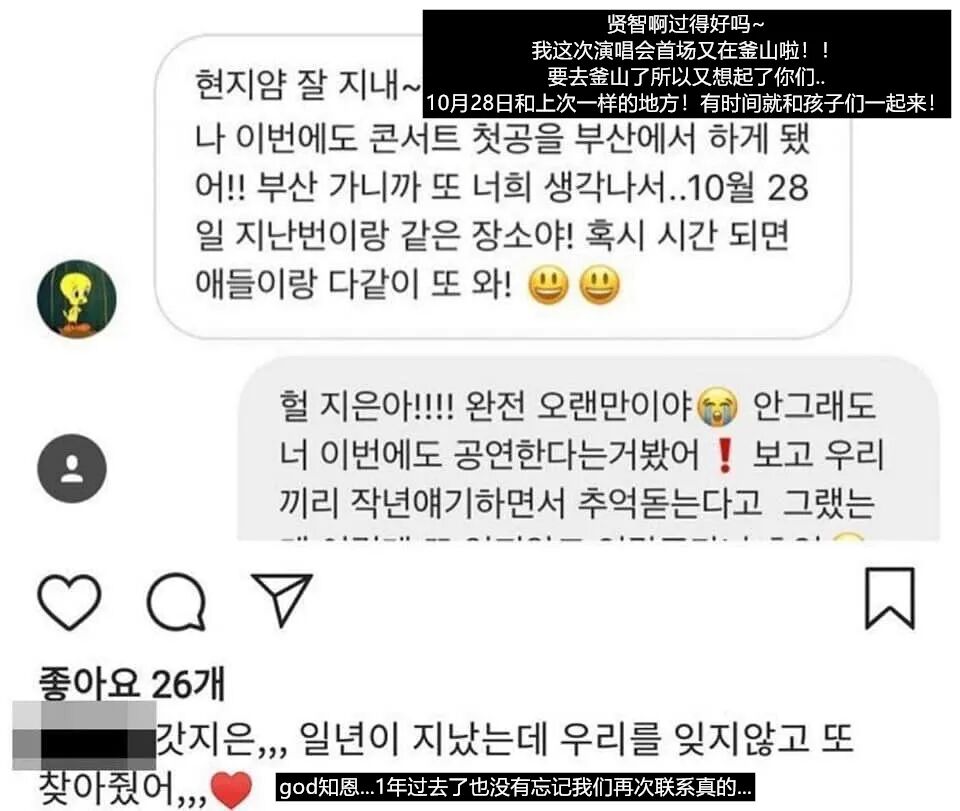Select the message starting '현지얌 잘 지내'
960x811 pixels.
(x=503, y=187)
